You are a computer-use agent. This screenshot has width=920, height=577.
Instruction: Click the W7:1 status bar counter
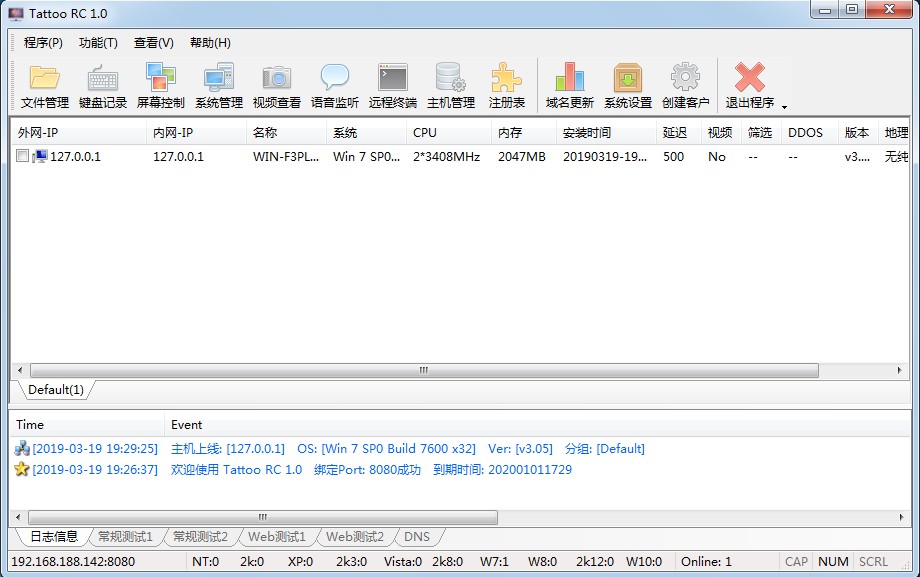tap(494, 562)
